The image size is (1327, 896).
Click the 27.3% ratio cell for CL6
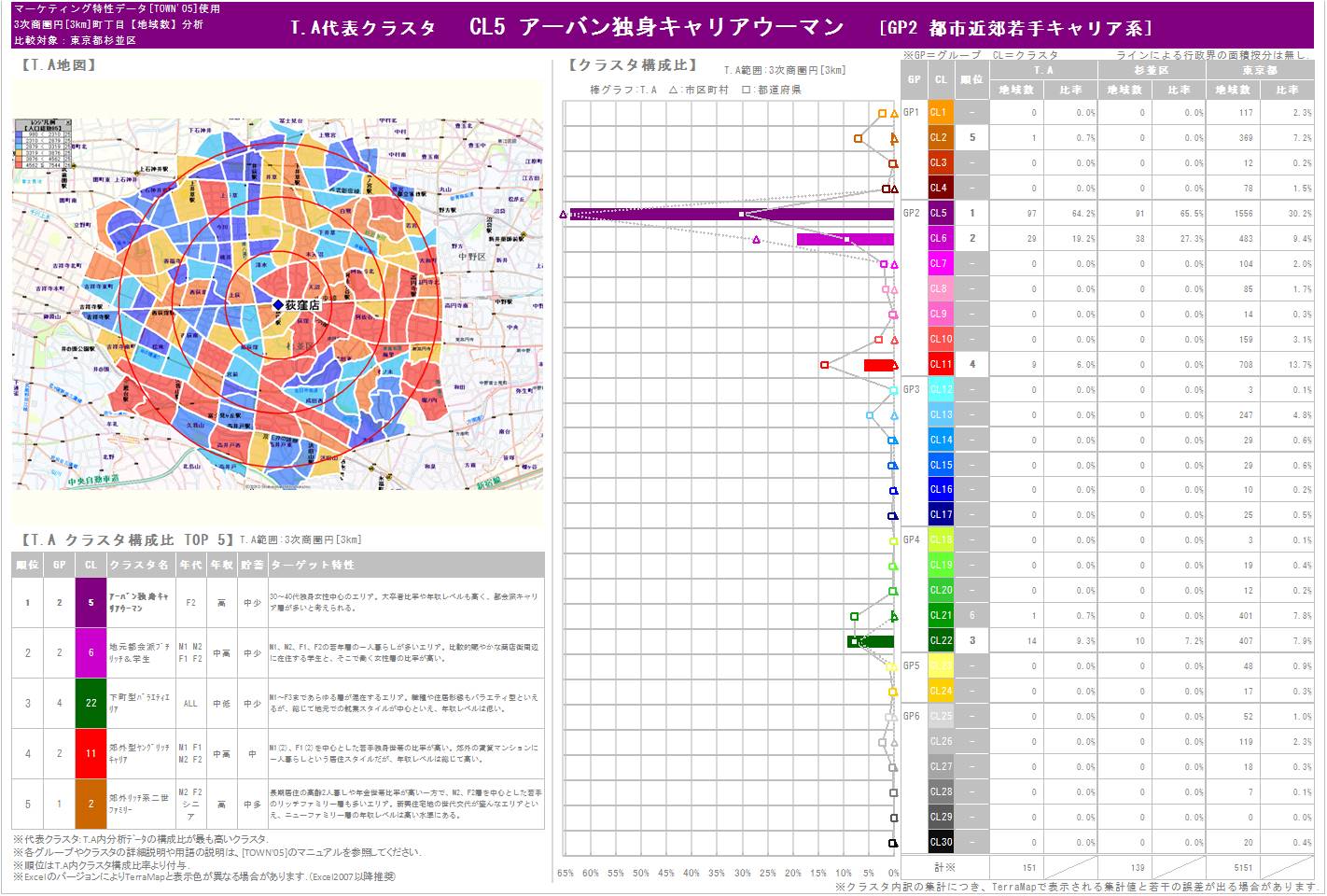(1179, 239)
